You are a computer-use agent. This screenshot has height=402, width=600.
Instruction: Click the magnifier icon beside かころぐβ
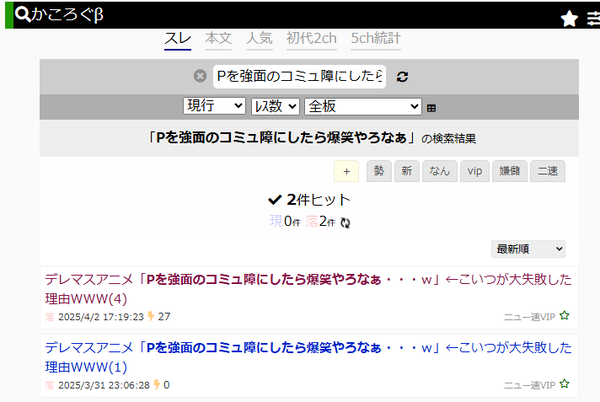coord(23,15)
